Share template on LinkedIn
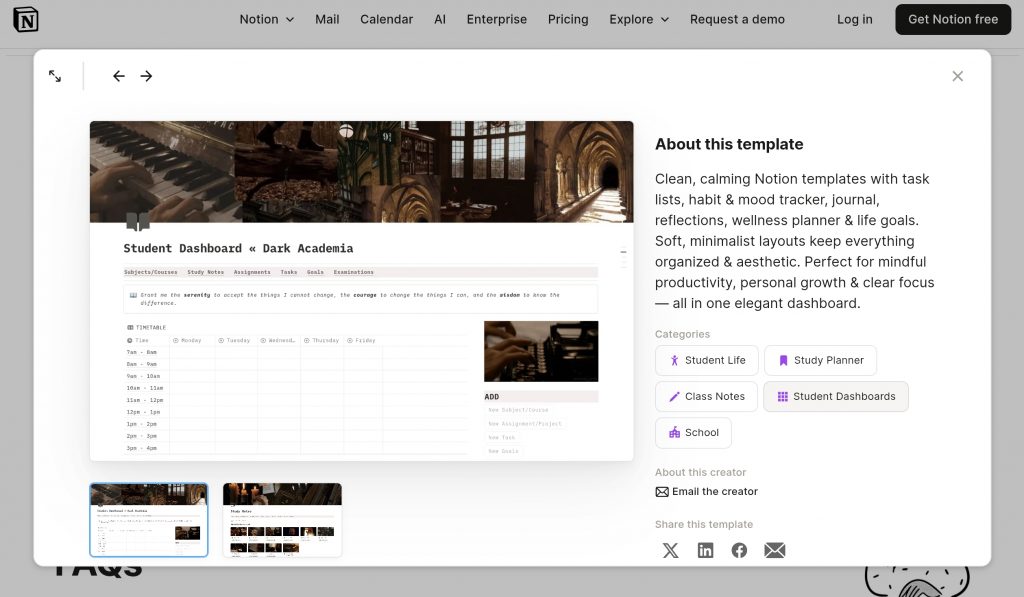 [x=705, y=550]
